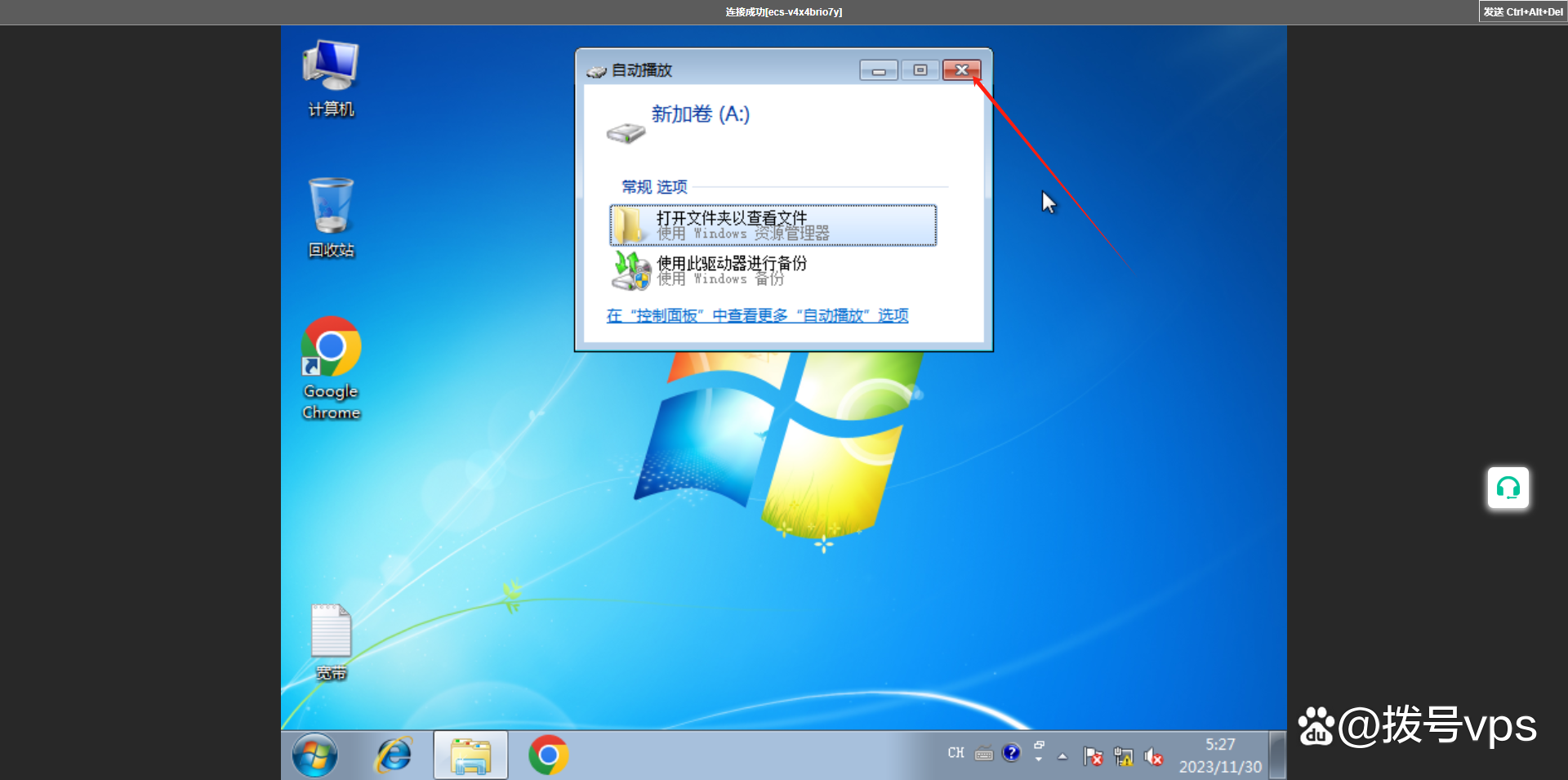
Task: Click the 发送 Ctrl+Alt+Del button
Action: click(1523, 11)
